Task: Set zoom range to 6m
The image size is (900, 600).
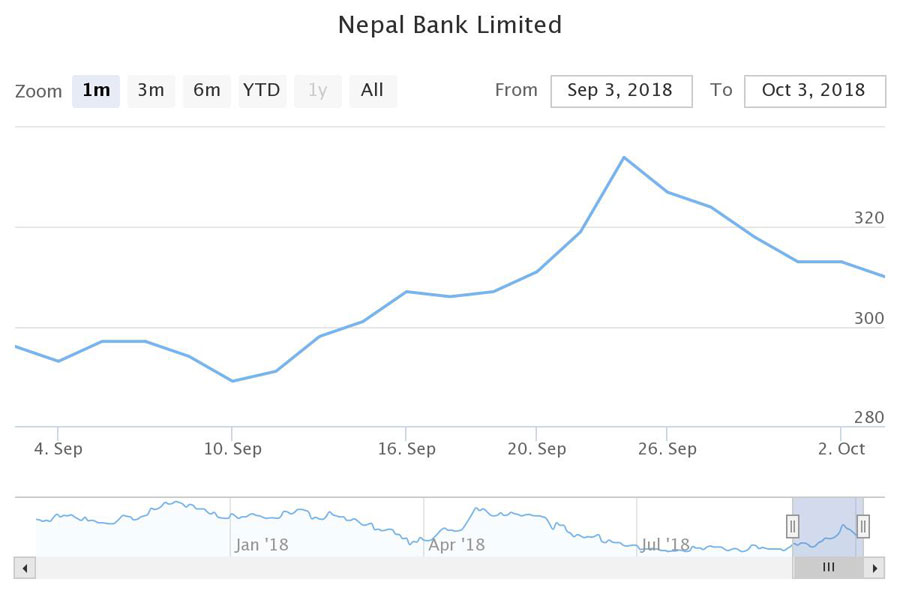Action: pos(207,91)
